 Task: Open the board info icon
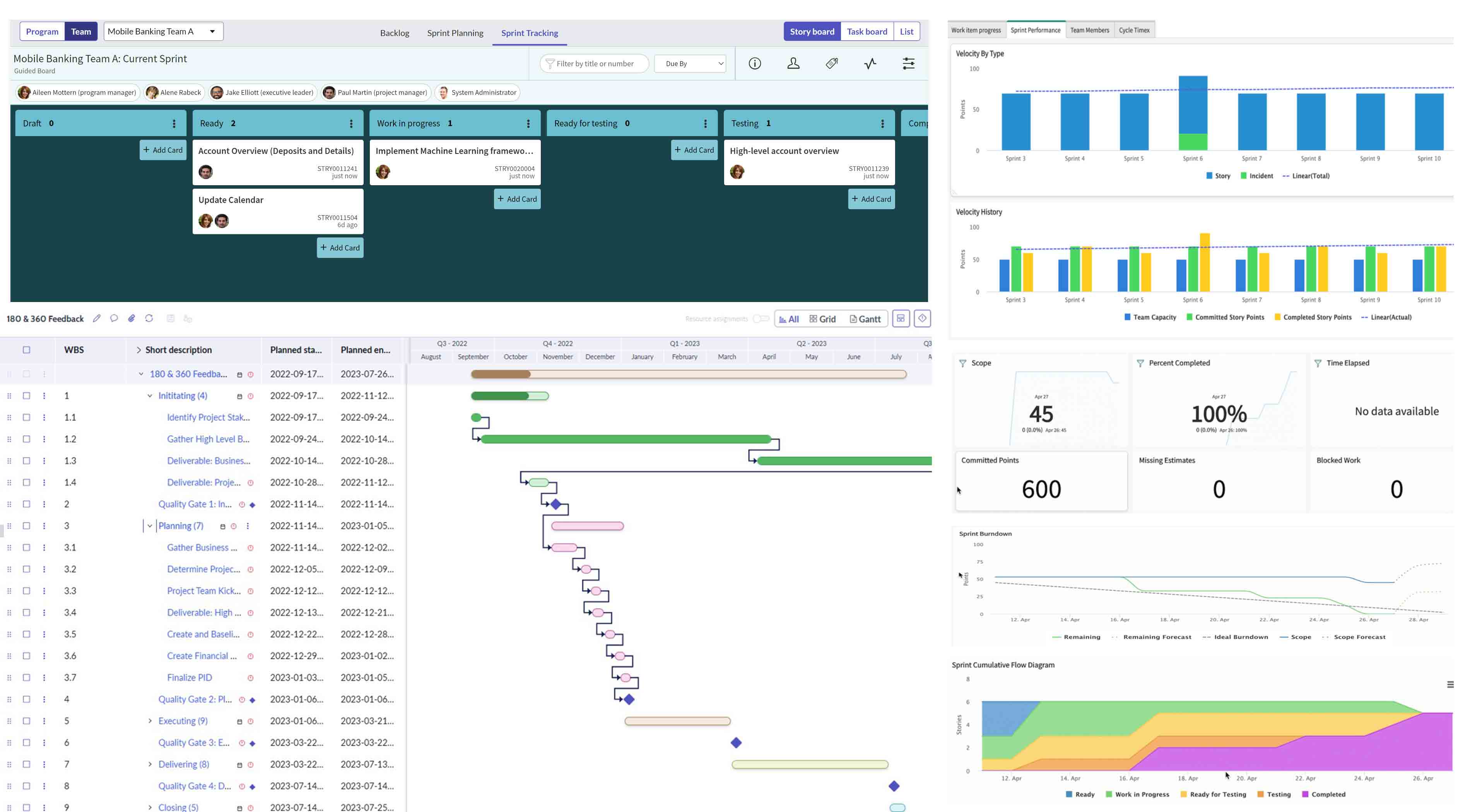coord(755,63)
